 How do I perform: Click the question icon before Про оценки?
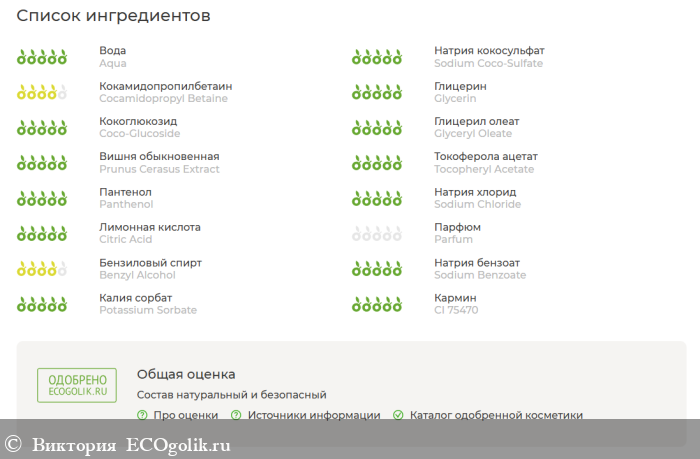point(142,415)
